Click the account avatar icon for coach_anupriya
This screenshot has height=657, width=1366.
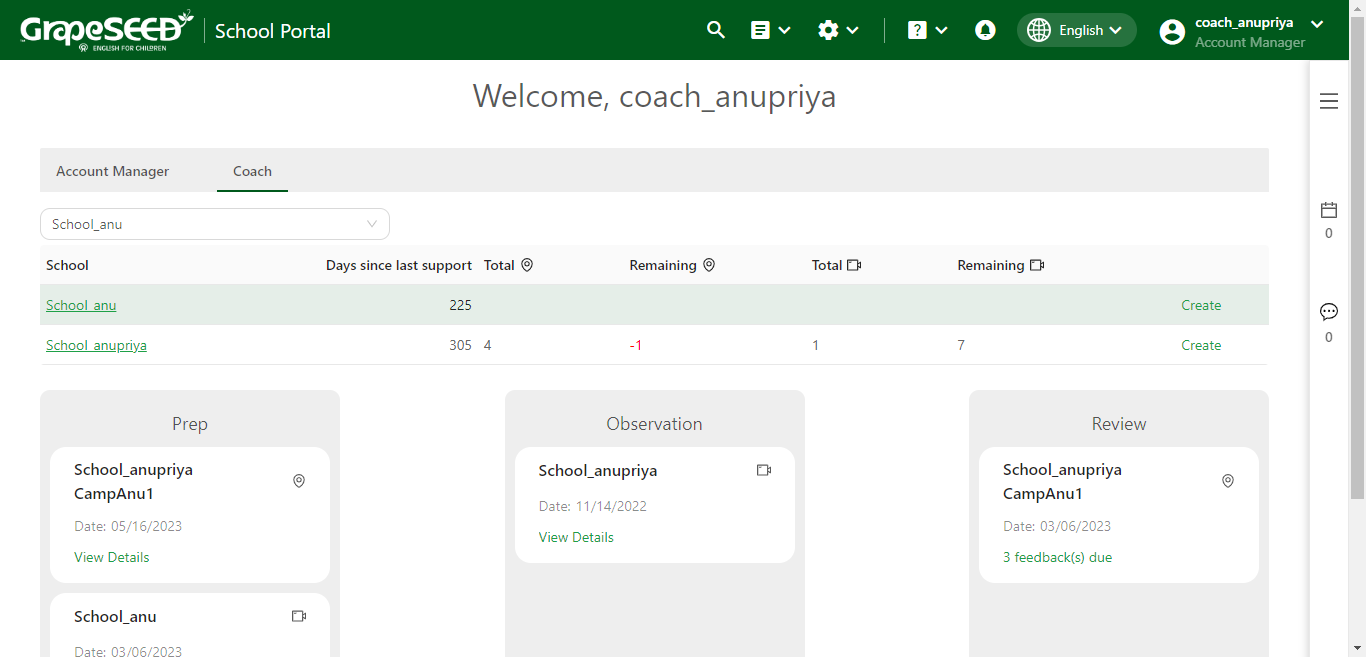coord(1172,31)
